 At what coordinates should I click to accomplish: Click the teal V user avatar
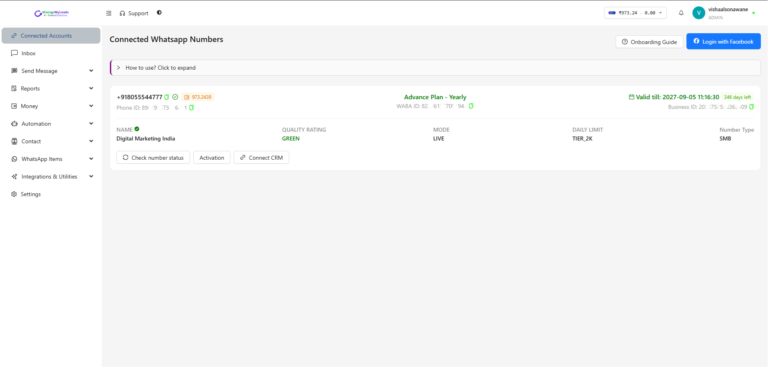click(x=698, y=13)
